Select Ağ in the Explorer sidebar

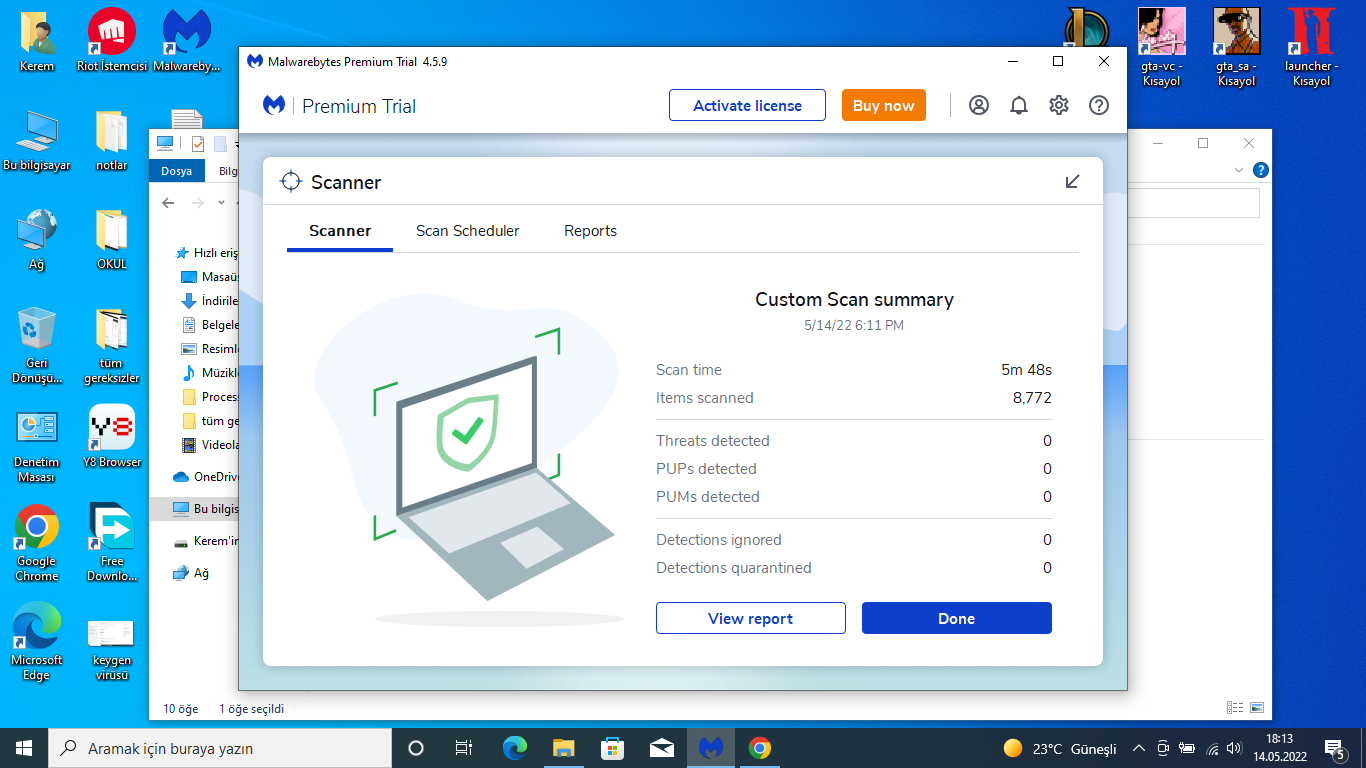coord(191,574)
